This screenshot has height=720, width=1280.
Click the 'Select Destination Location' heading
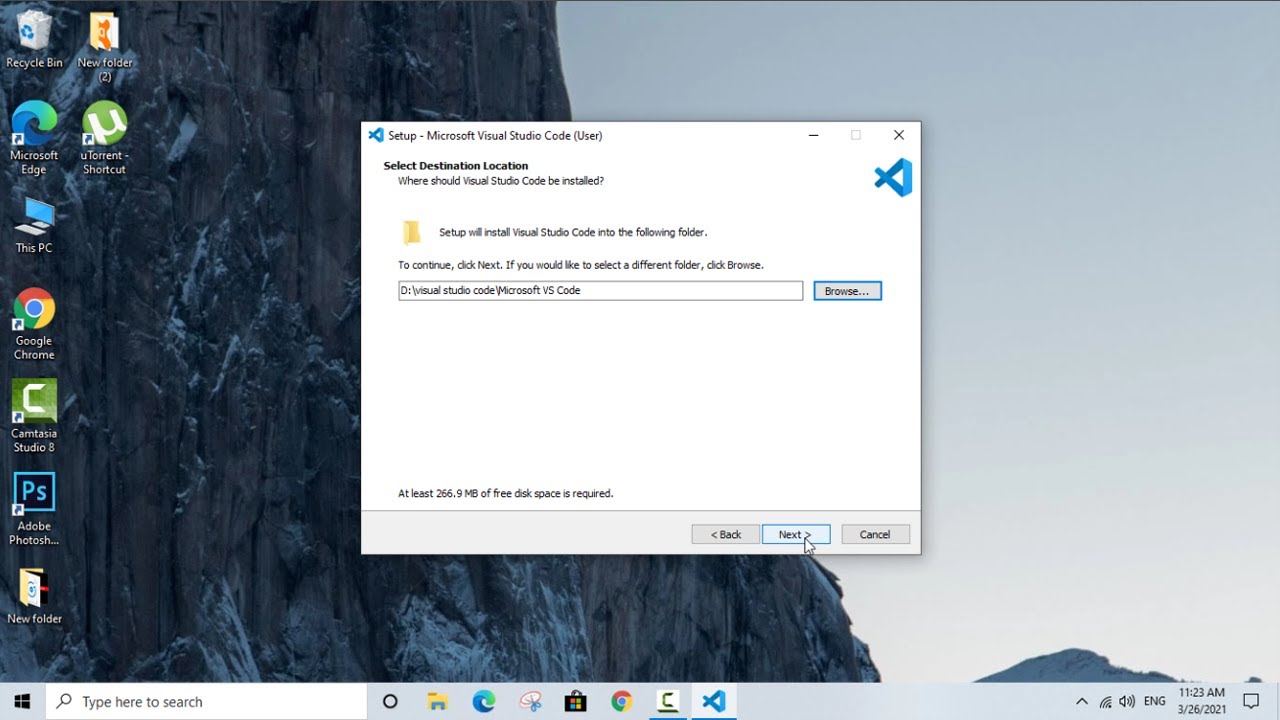[x=456, y=166]
